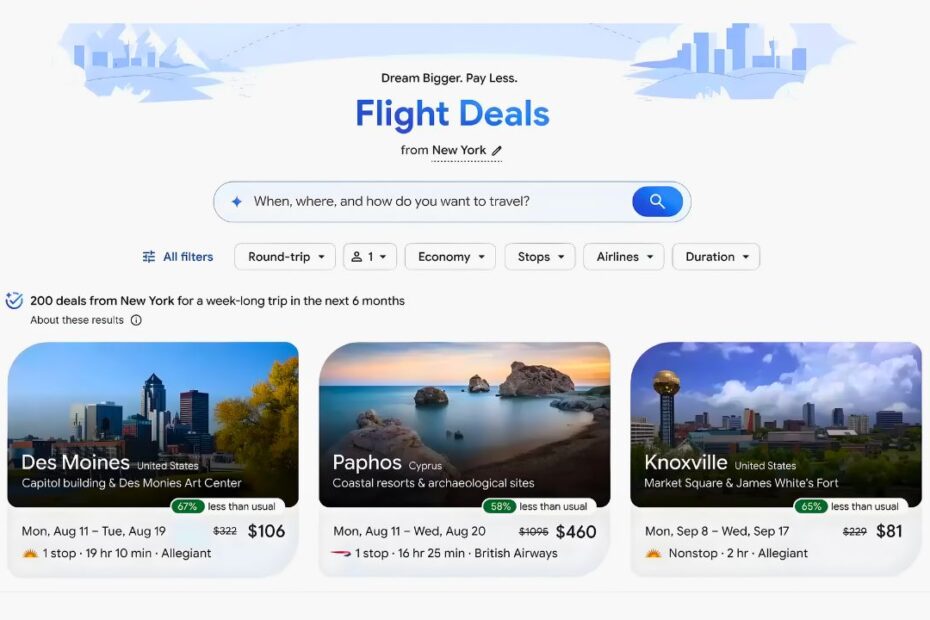The height and width of the screenshot is (620, 930).
Task: Click the blue magnifier search button
Action: tap(657, 202)
